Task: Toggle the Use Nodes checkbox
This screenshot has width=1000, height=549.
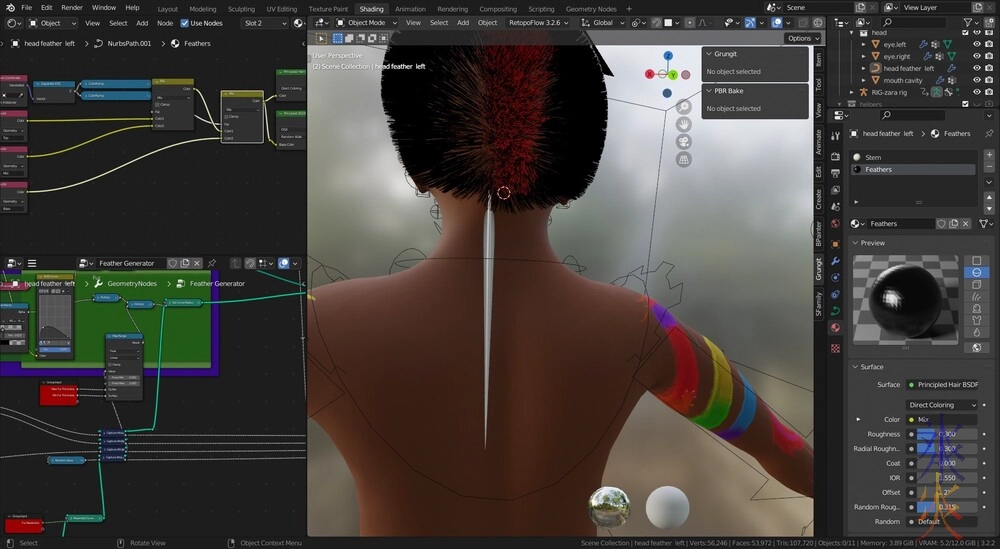Action: 185,22
